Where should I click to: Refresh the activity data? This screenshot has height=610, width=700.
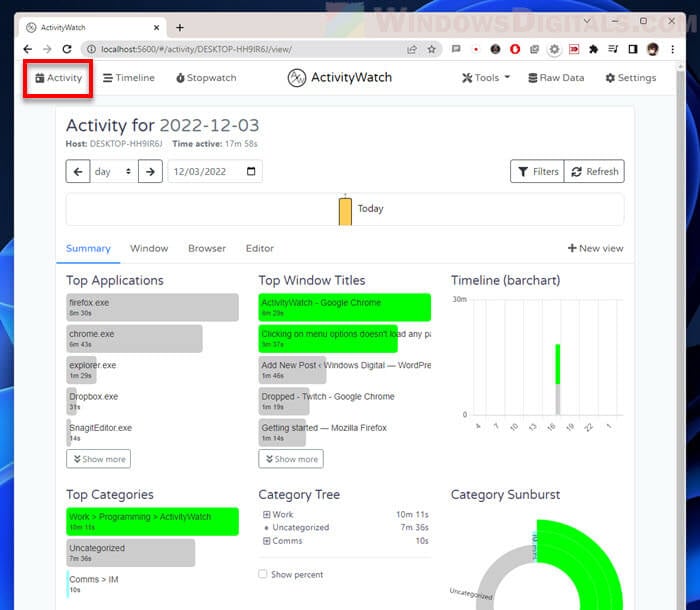594,171
